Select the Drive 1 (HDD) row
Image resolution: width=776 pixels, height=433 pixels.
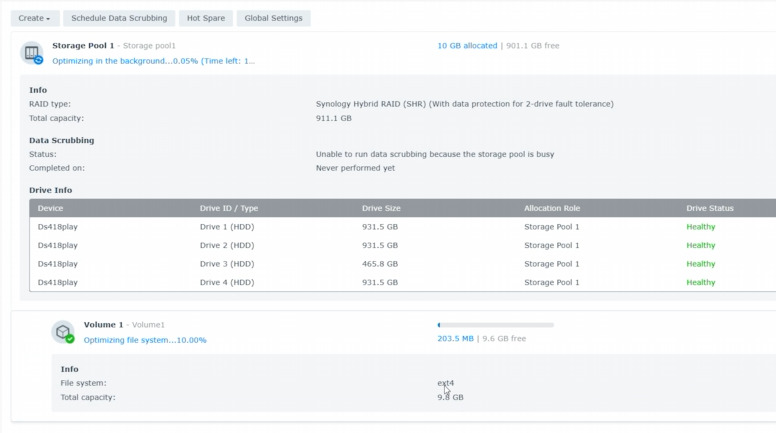click(403, 227)
